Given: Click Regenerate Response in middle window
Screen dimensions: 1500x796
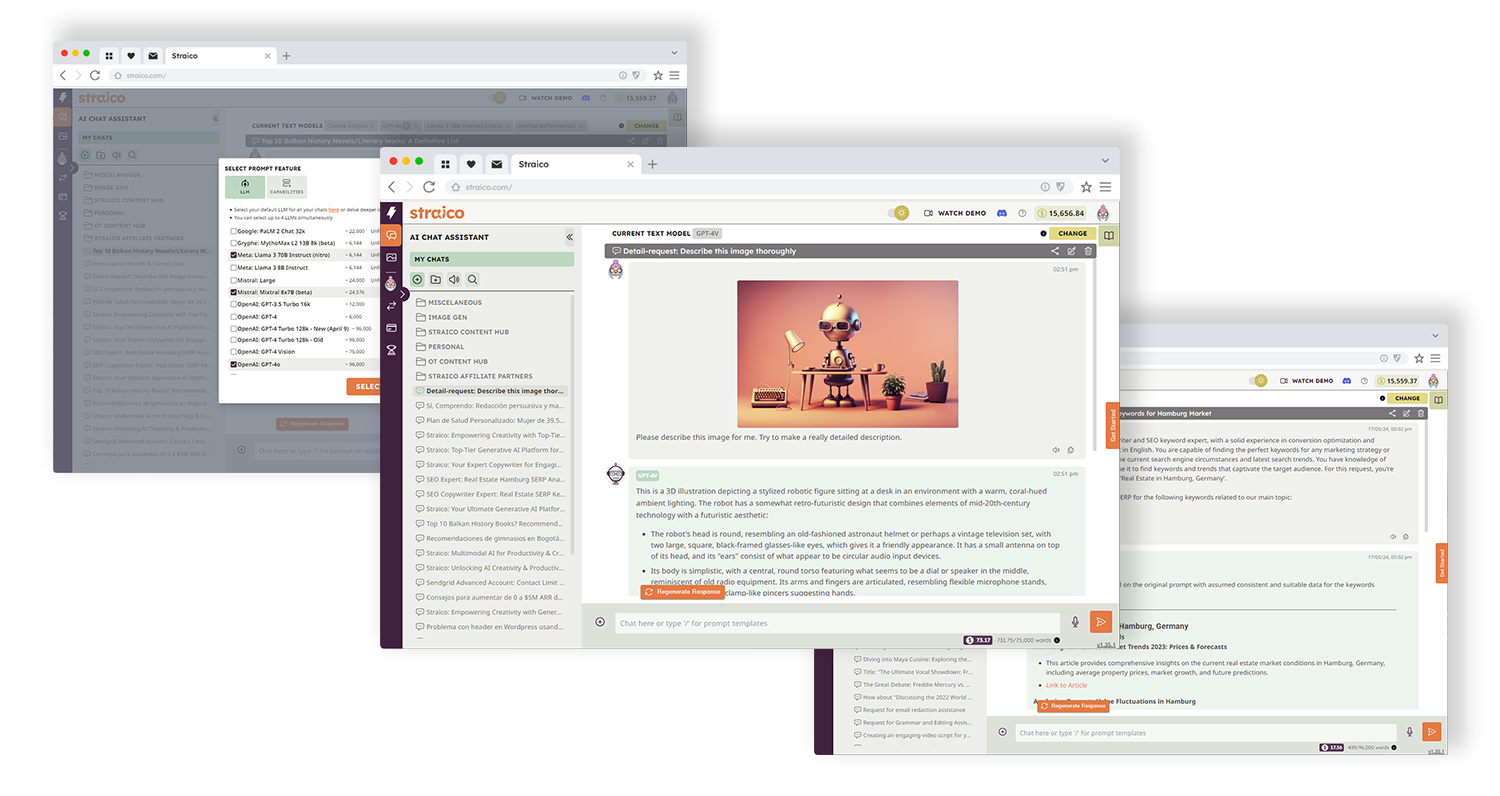Looking at the screenshot, I should pos(682,592).
